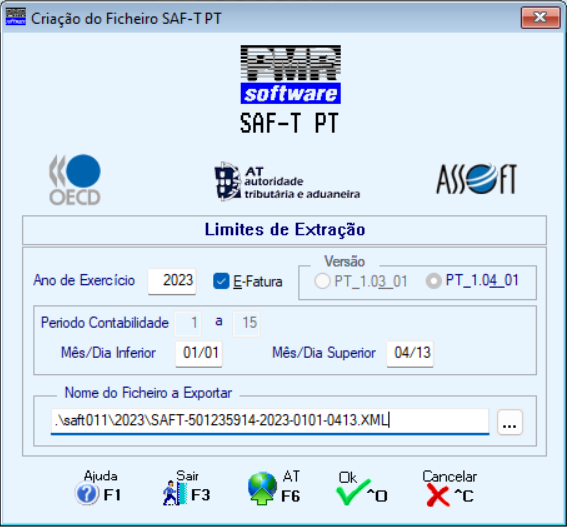
Task: Click the Ano de Exercício field showing 2023
Action: 172,281
